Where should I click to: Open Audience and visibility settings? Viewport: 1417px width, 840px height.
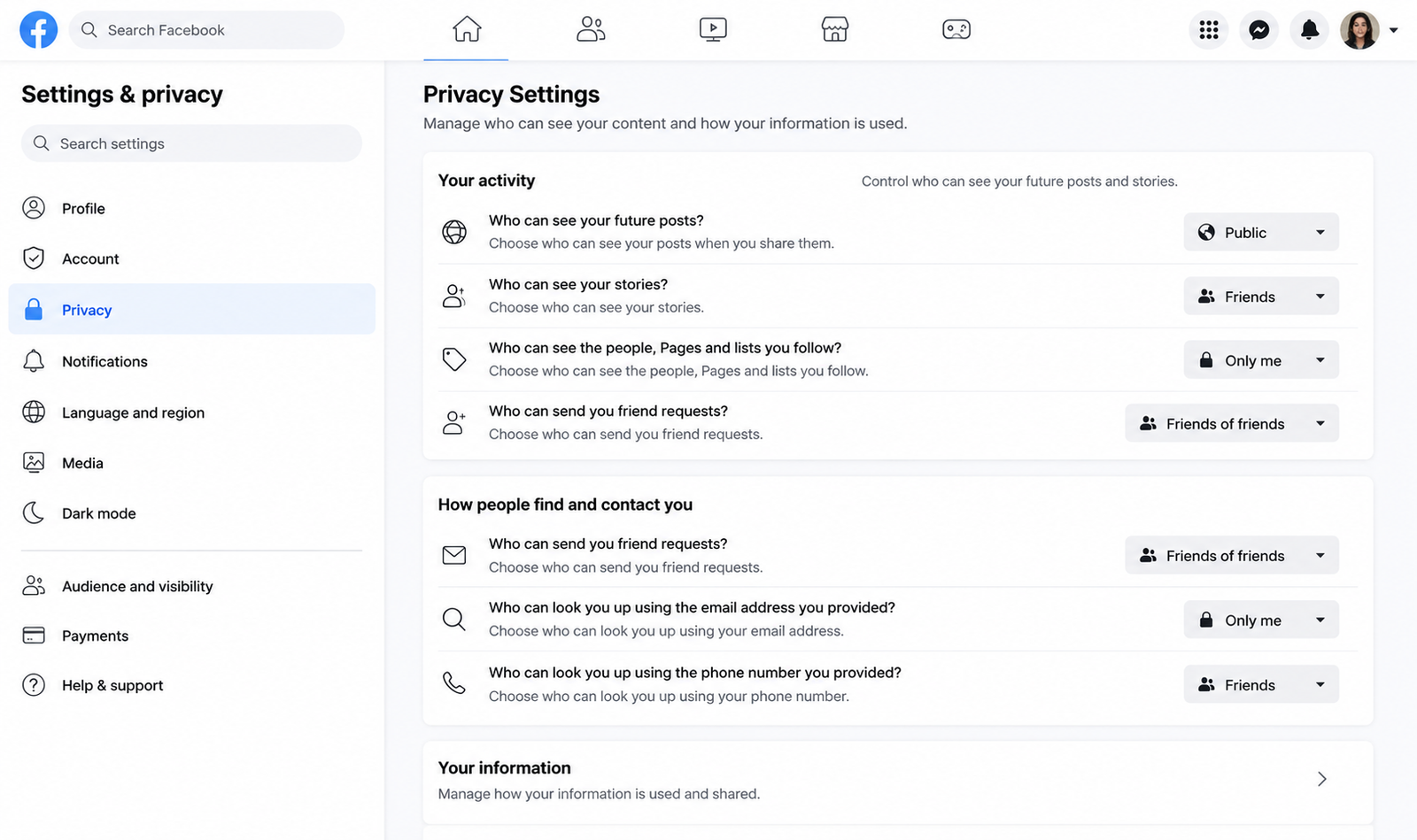(x=191, y=586)
